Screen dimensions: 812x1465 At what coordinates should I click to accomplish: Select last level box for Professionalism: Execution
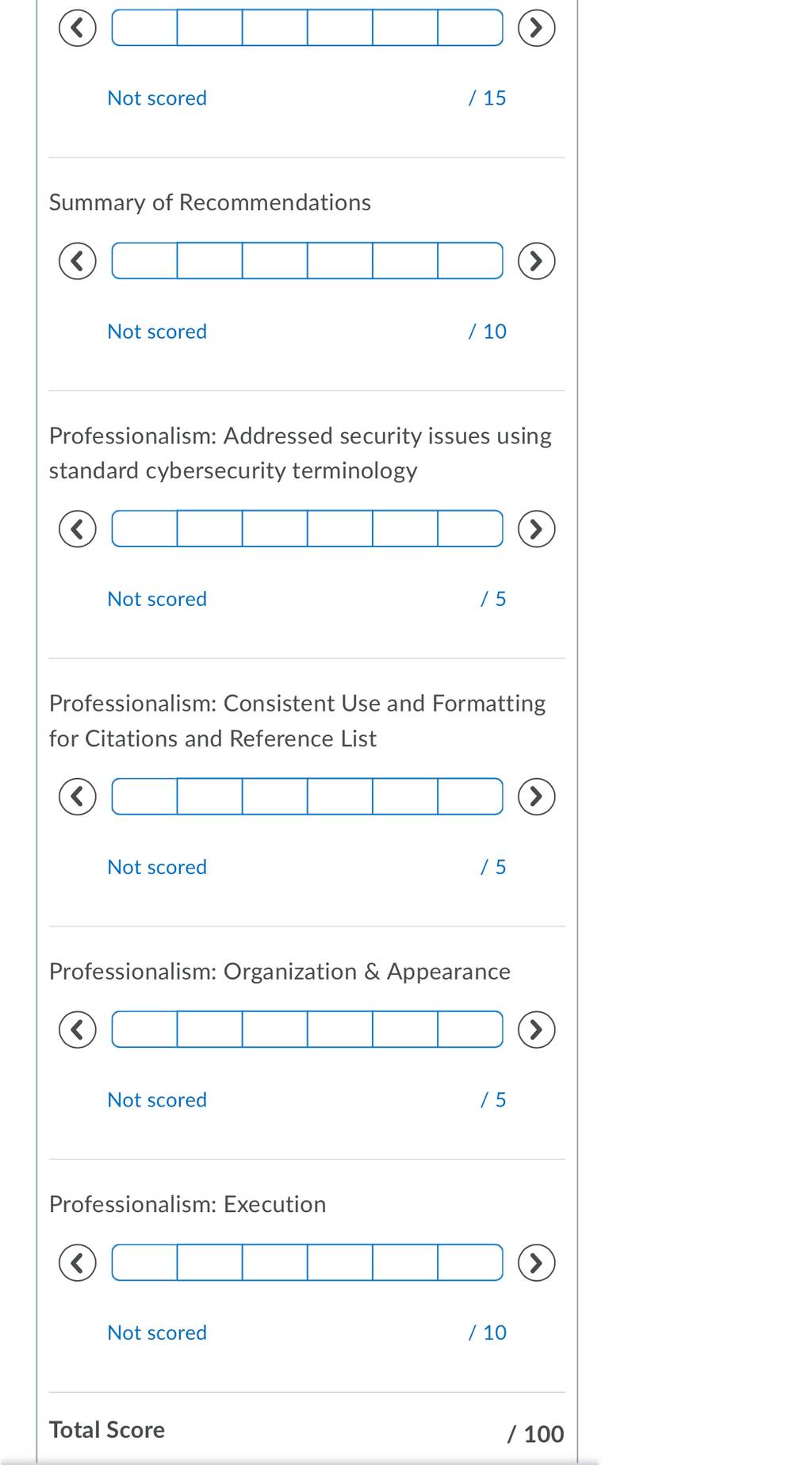tap(470, 1263)
